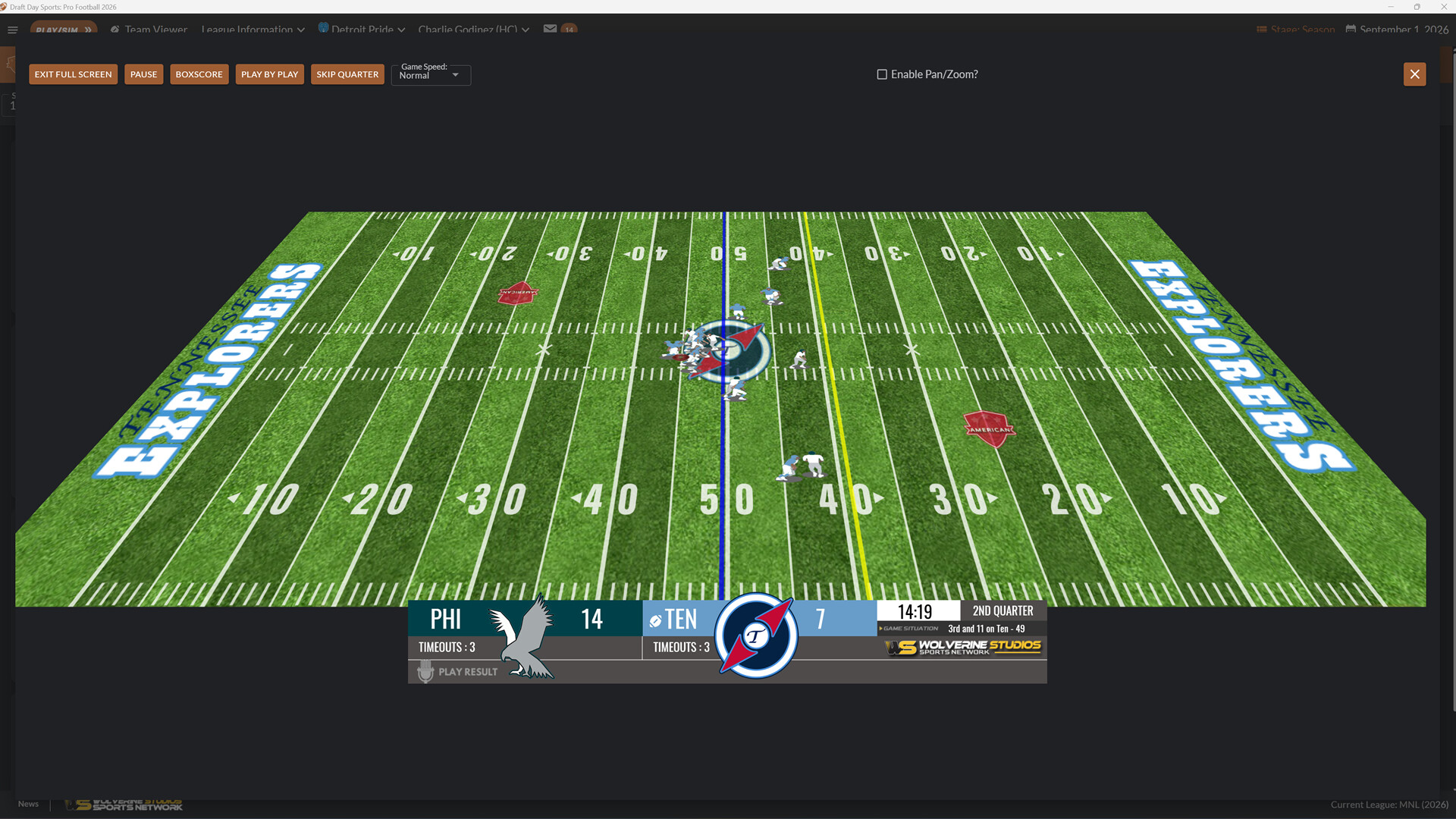The image size is (1456, 819).
Task: Click the Play by Play button
Action: coord(269,74)
